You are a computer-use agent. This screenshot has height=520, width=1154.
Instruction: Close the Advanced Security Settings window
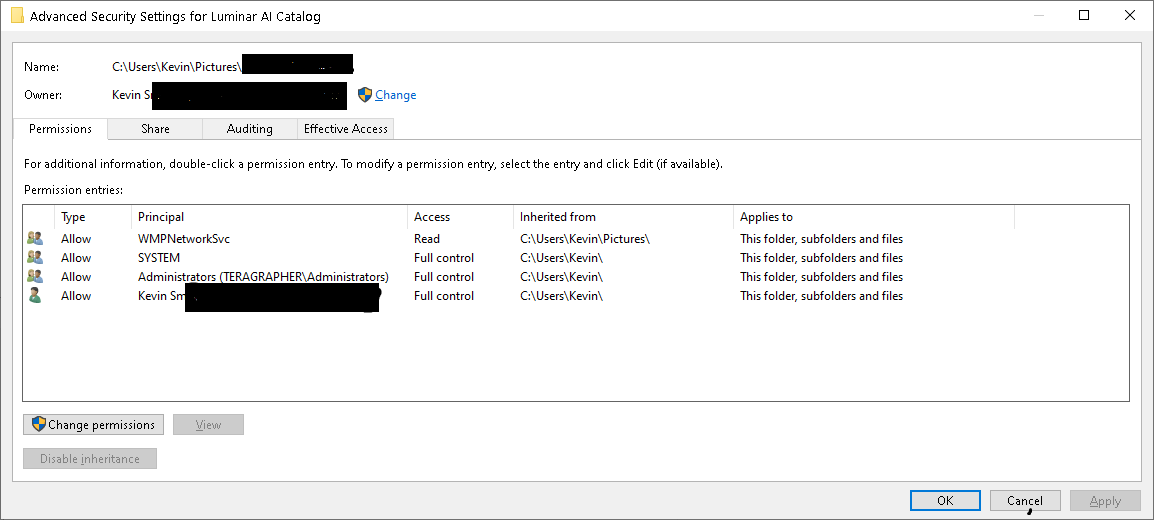point(1130,15)
